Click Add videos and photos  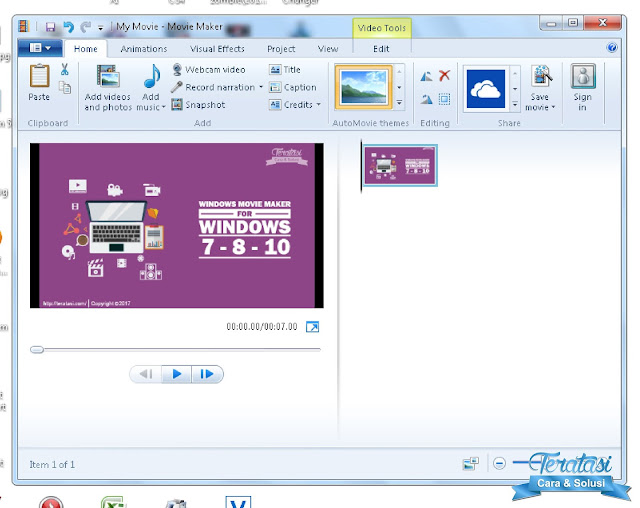tap(108, 88)
